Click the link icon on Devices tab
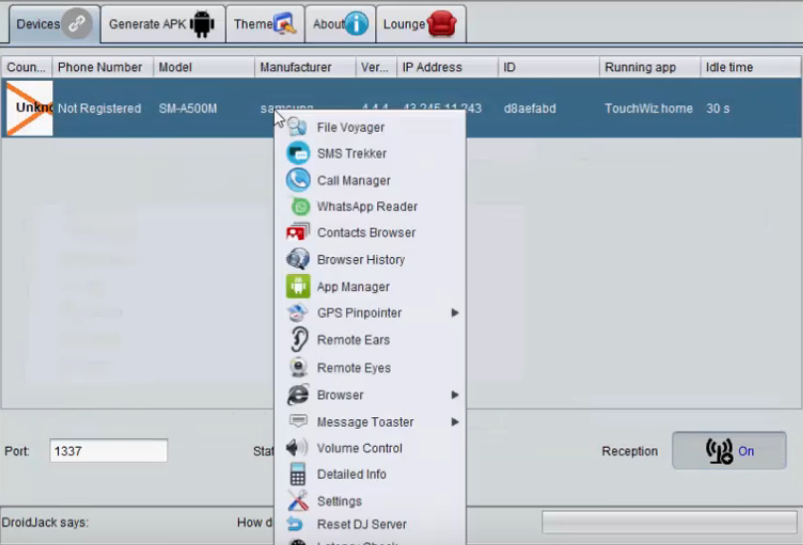Image resolution: width=803 pixels, height=545 pixels. [x=77, y=24]
